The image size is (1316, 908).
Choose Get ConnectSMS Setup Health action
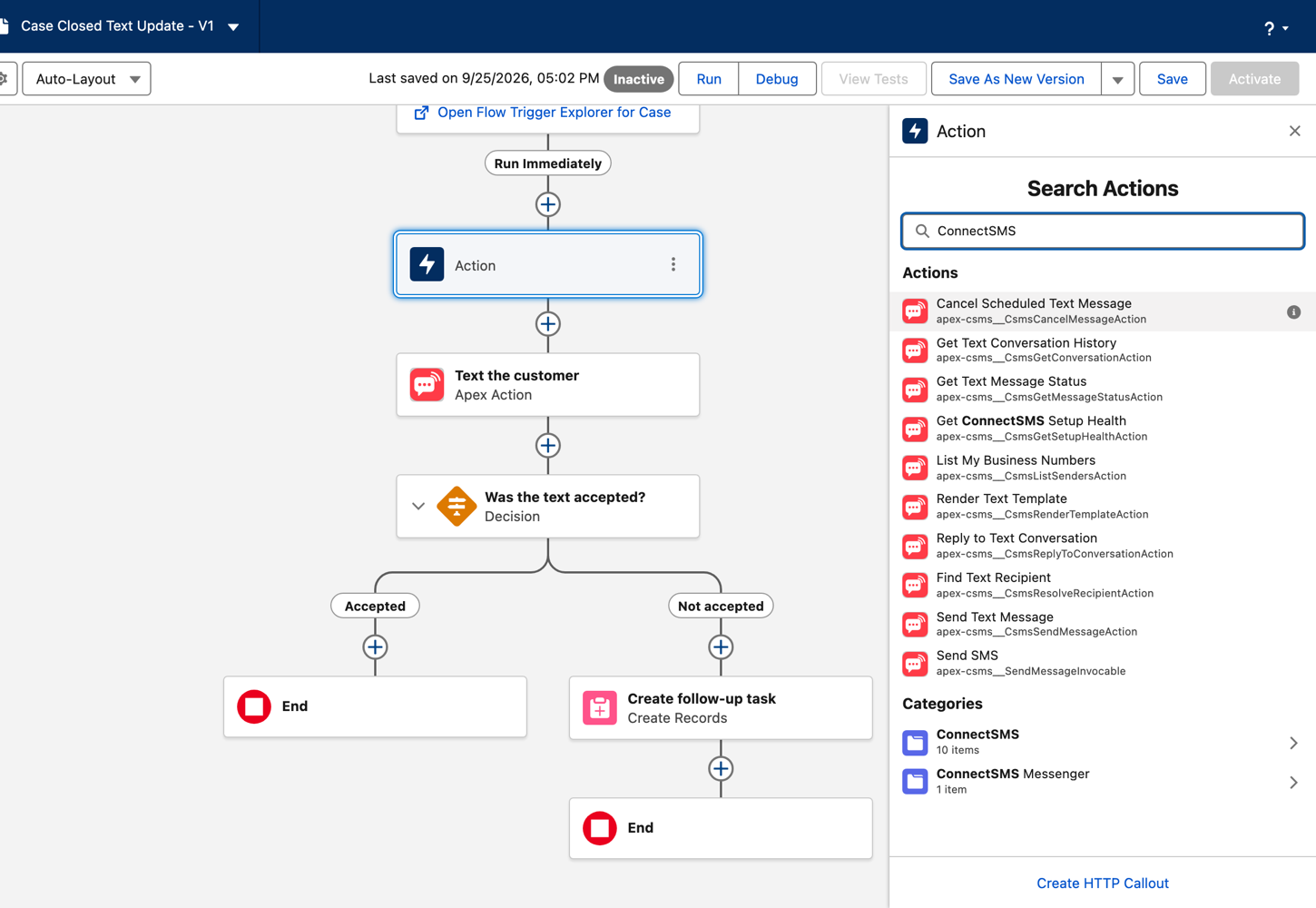click(x=1103, y=428)
